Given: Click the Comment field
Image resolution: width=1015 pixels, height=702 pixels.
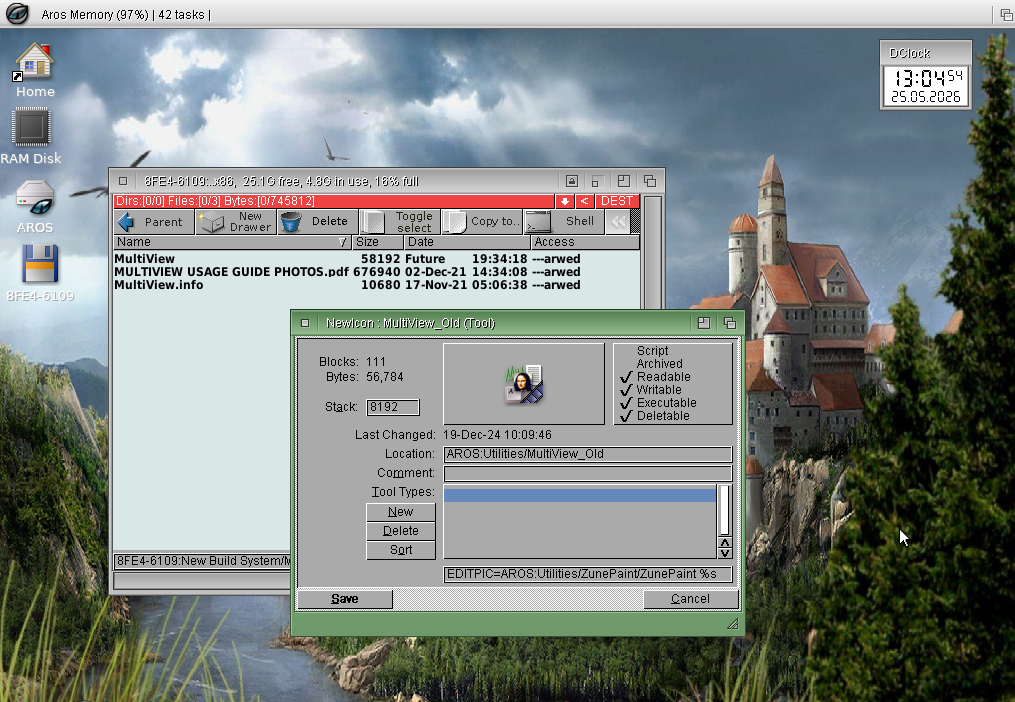Looking at the screenshot, I should tap(588, 473).
